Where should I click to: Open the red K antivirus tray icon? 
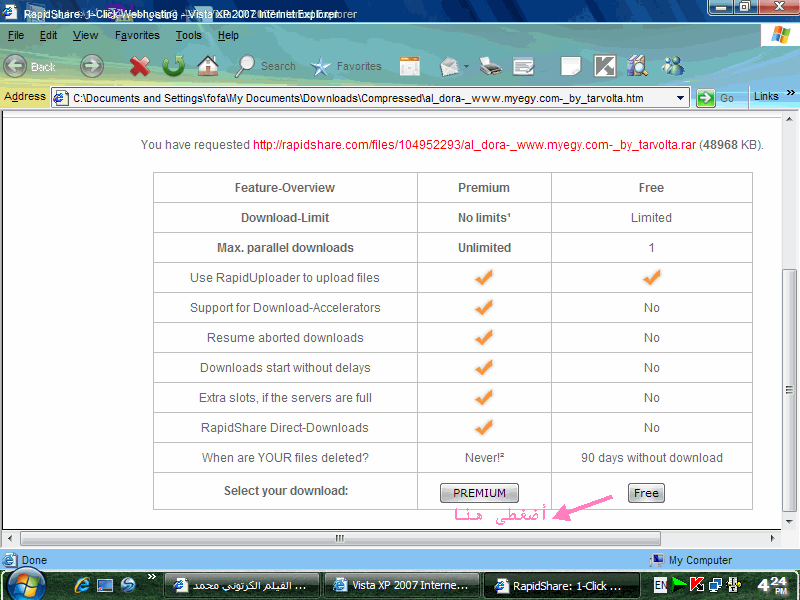click(697, 584)
